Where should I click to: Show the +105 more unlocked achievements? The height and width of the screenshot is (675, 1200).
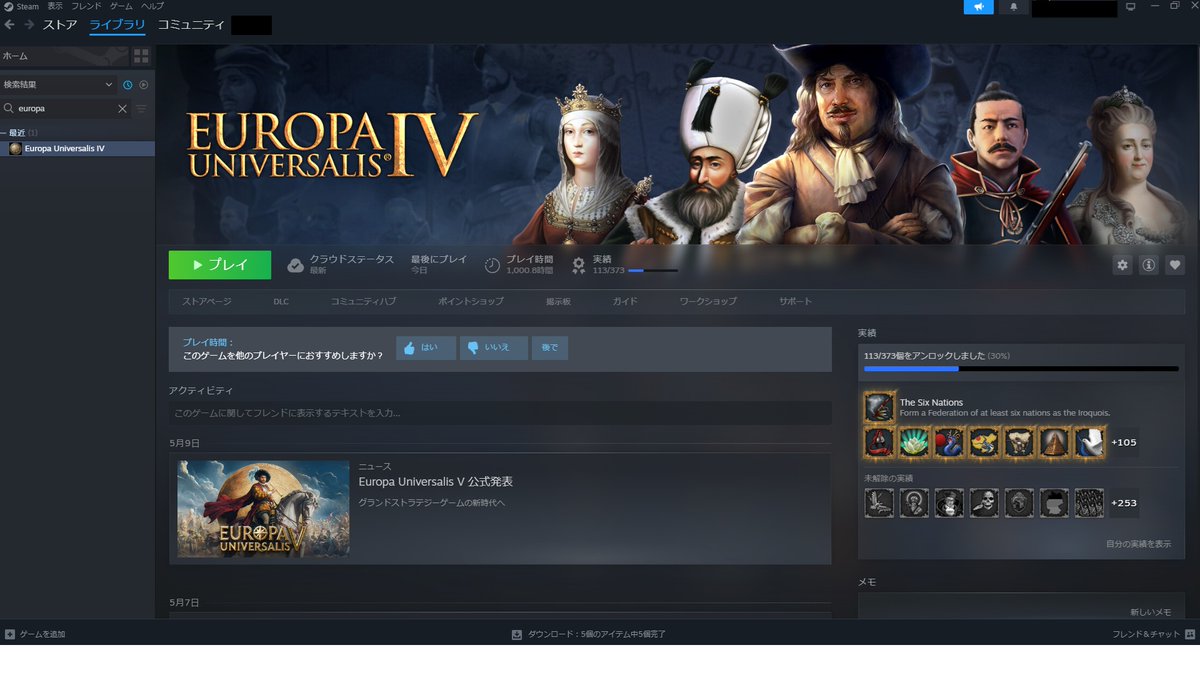pyautogui.click(x=1123, y=443)
